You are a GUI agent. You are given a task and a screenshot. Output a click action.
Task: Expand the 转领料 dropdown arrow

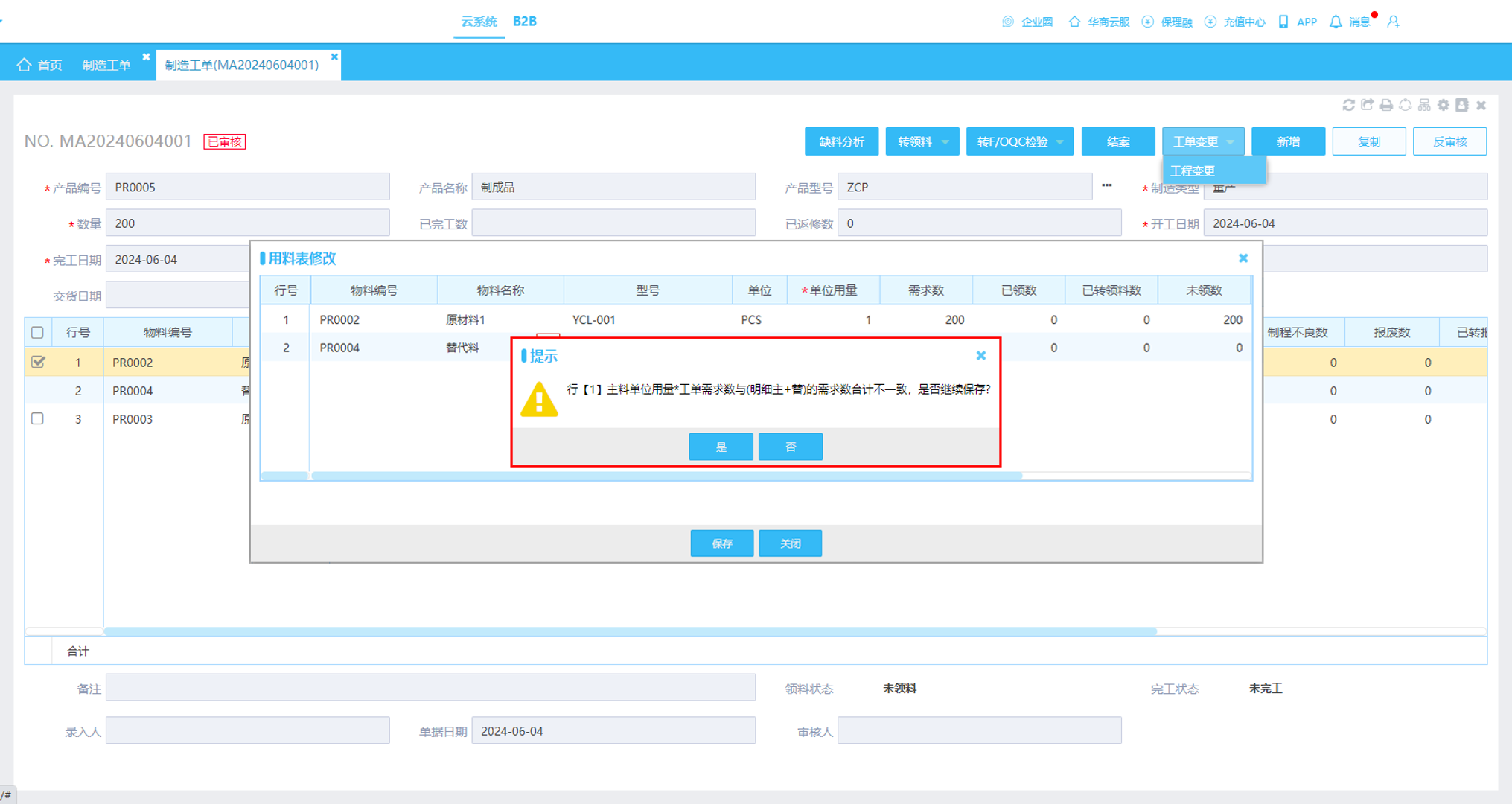point(945,141)
